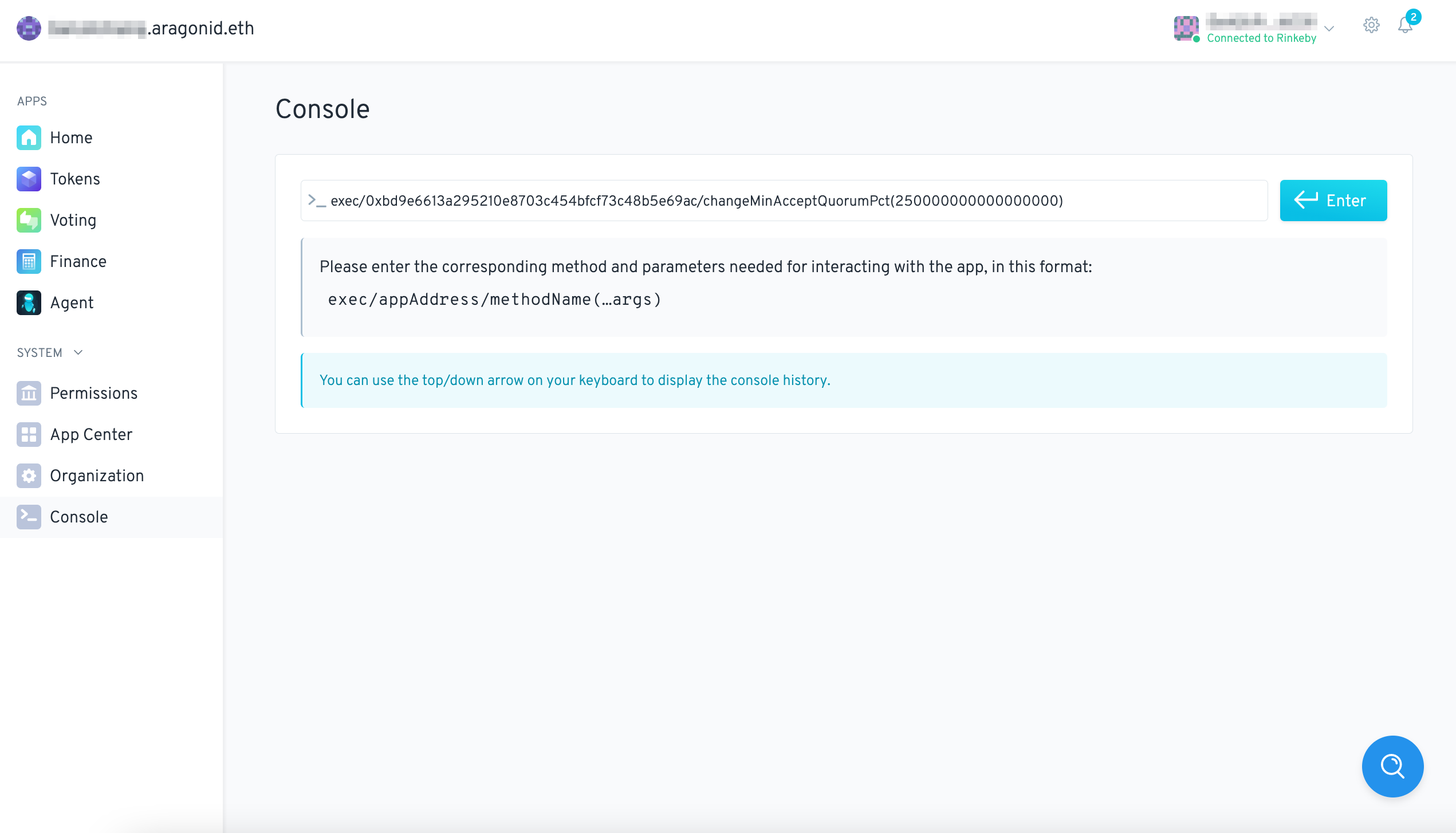The image size is (1456, 833).
Task: Select Console in the sidebar
Action: (x=79, y=517)
